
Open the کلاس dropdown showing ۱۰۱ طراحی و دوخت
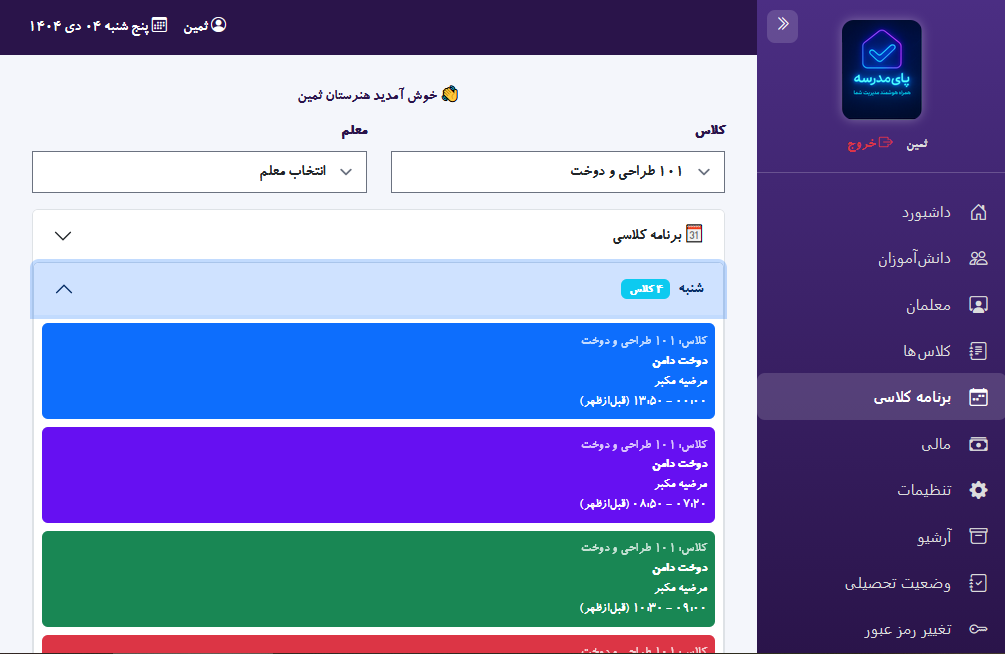coord(557,171)
